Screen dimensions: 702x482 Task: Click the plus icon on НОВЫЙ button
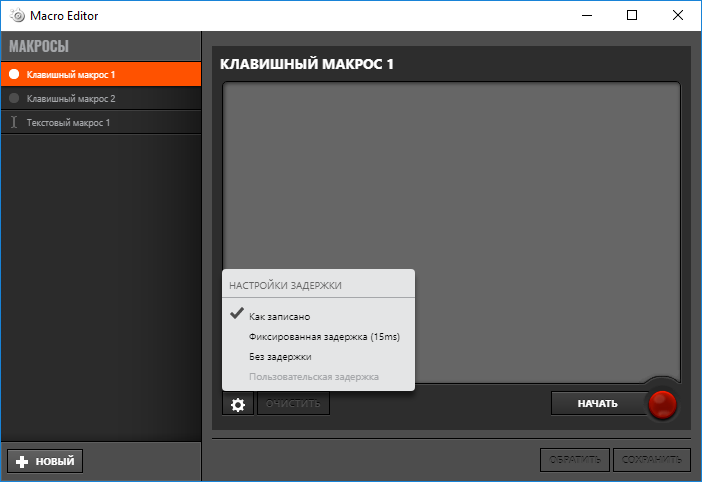point(22,461)
